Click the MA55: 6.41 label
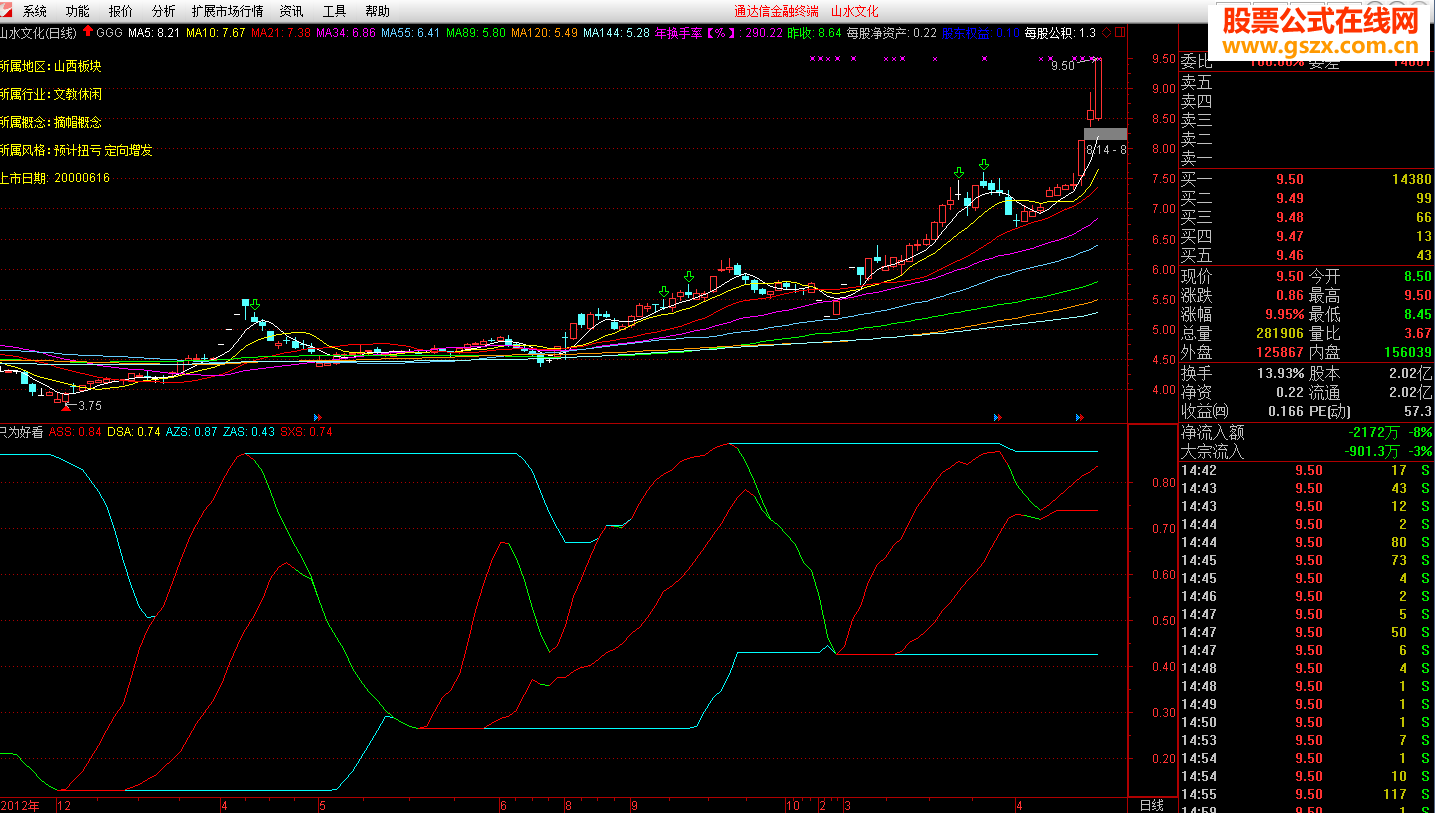The image size is (1435, 813). (411, 33)
